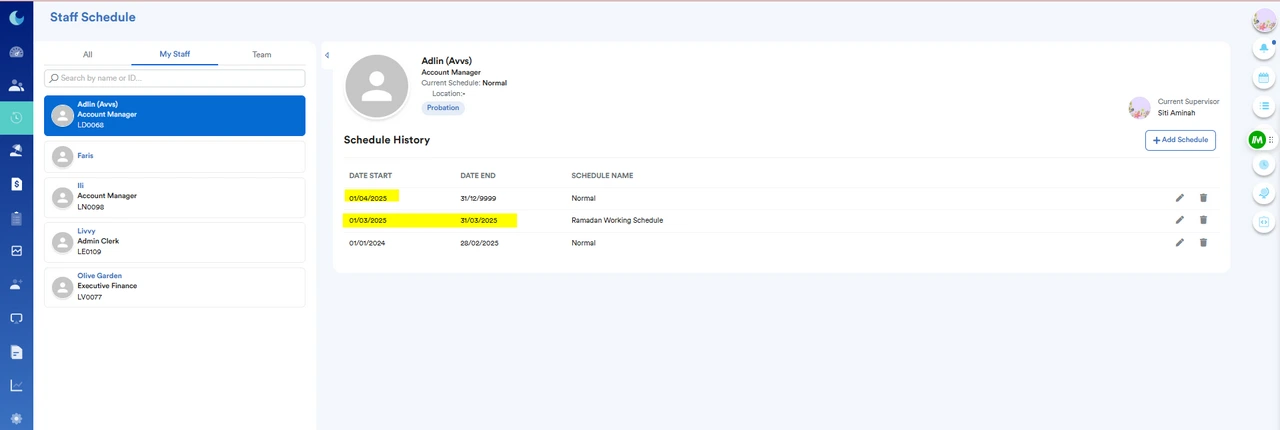Open the notifications bell icon
Viewport: 1280px width, 430px height.
[1264, 48]
